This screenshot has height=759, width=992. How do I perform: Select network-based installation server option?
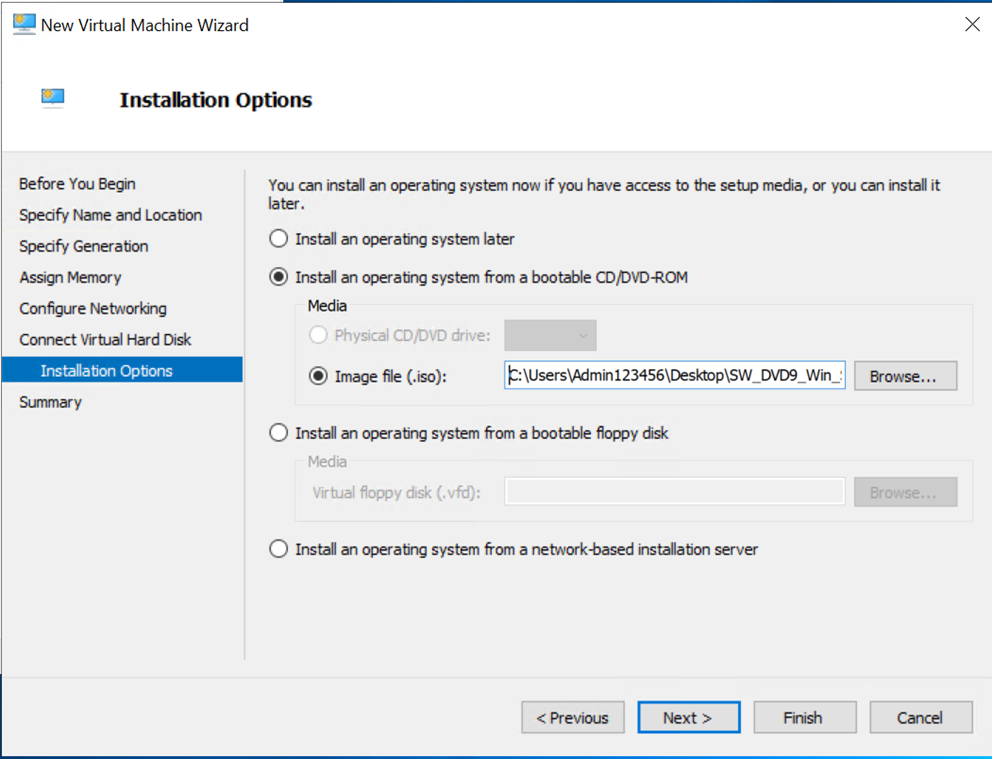(x=278, y=548)
